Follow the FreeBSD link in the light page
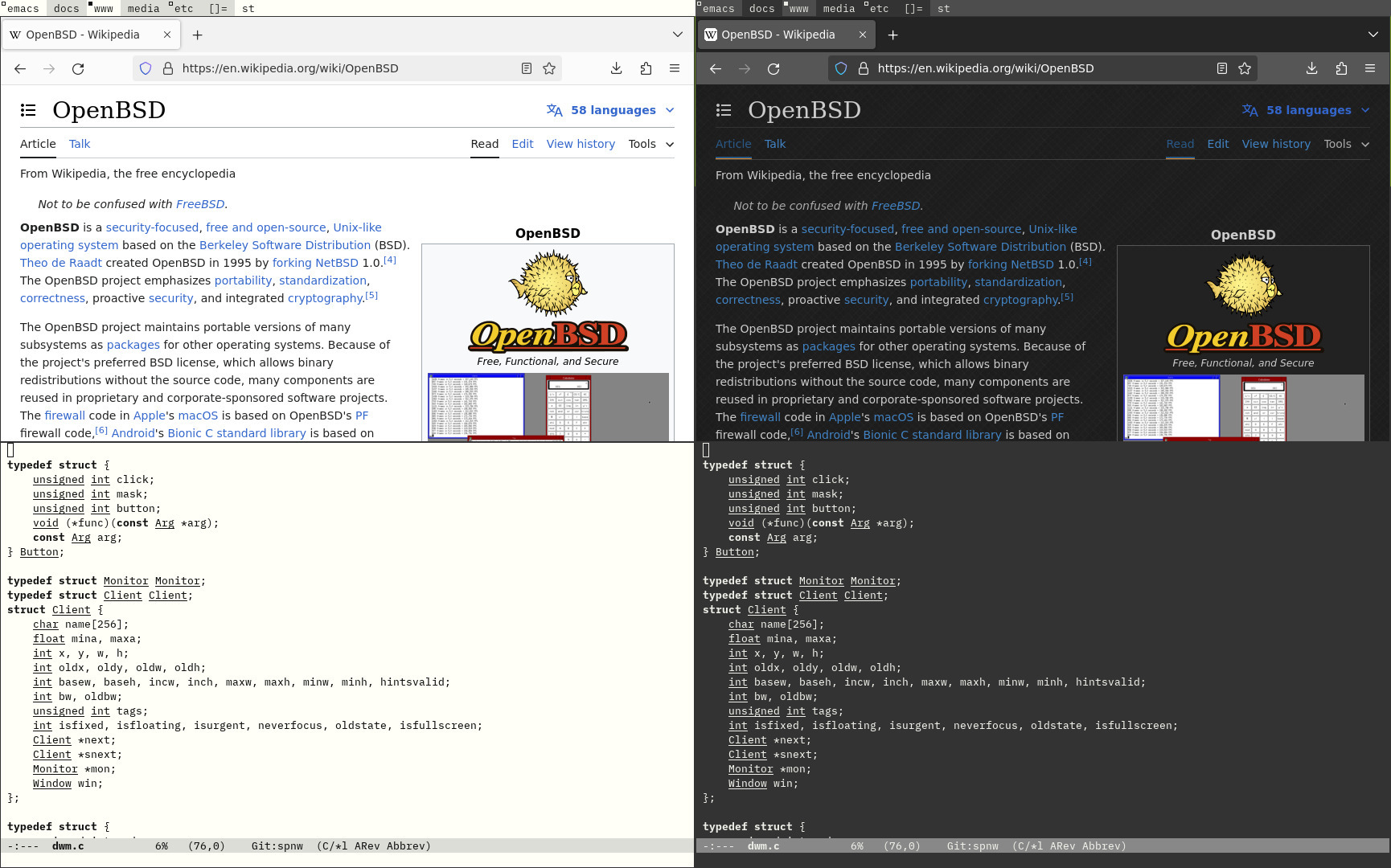Image resolution: width=1391 pixels, height=868 pixels. click(200, 204)
